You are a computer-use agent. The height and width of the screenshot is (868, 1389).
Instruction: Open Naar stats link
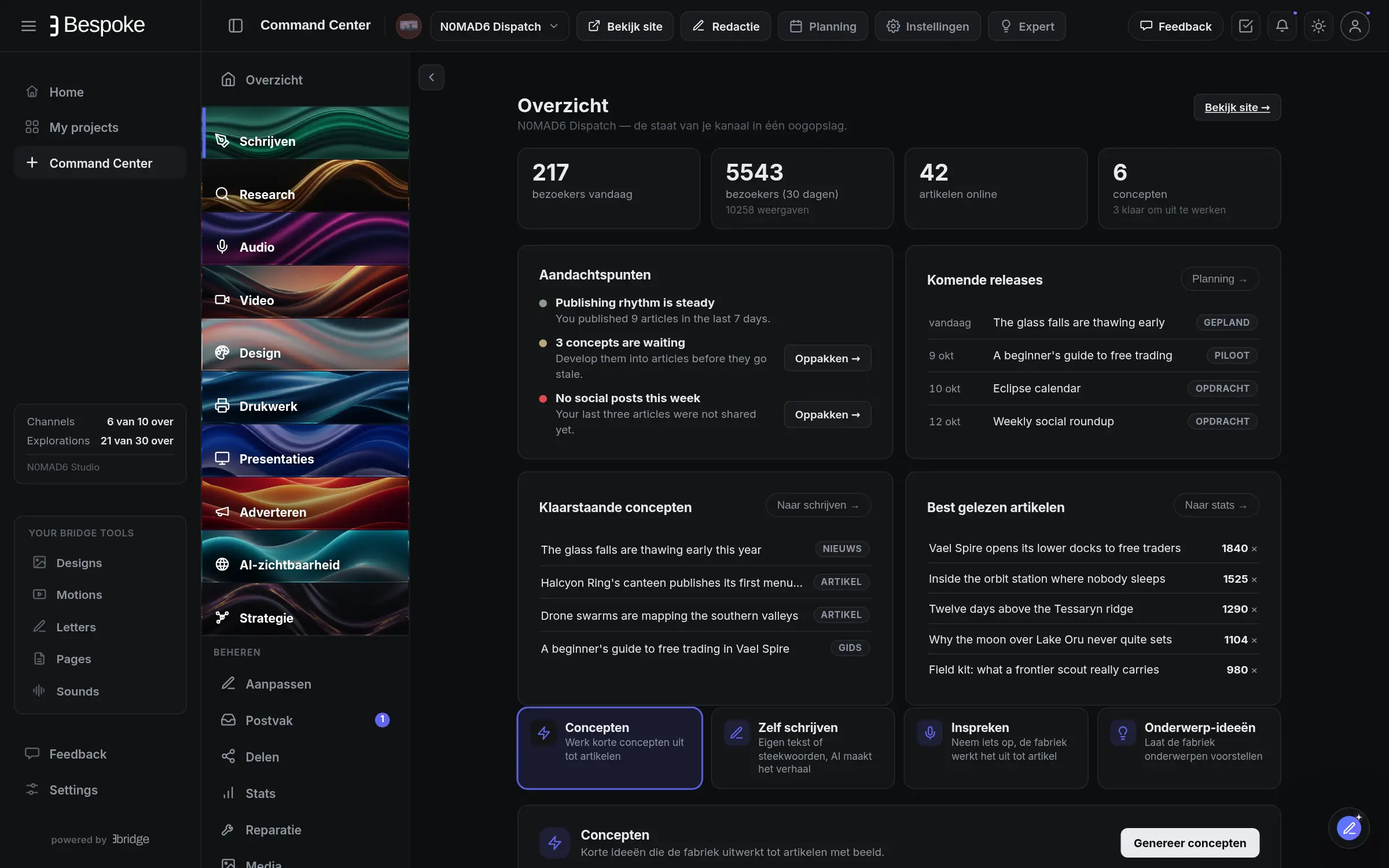pos(1216,505)
